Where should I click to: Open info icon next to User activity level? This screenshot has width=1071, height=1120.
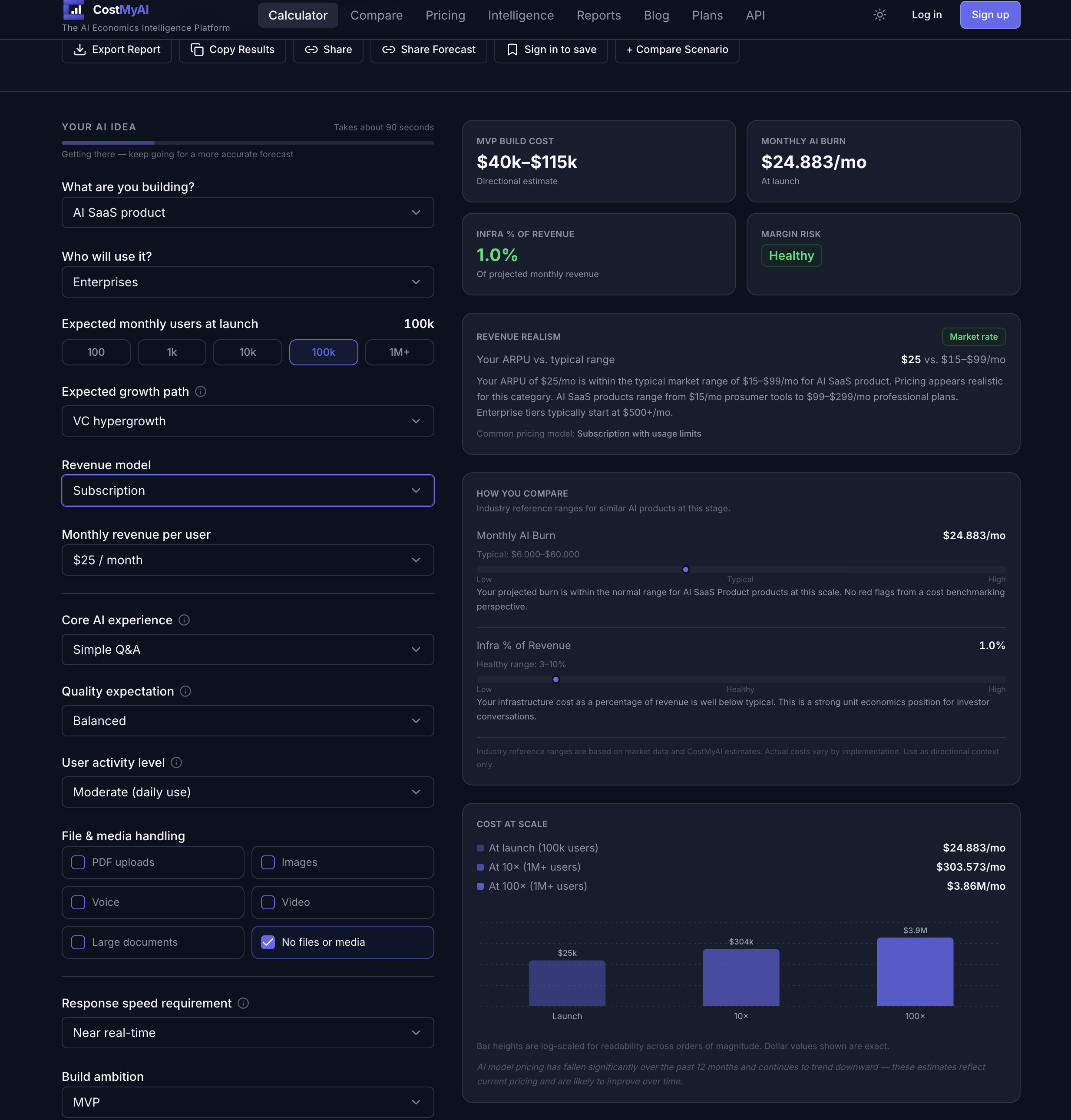pos(176,763)
